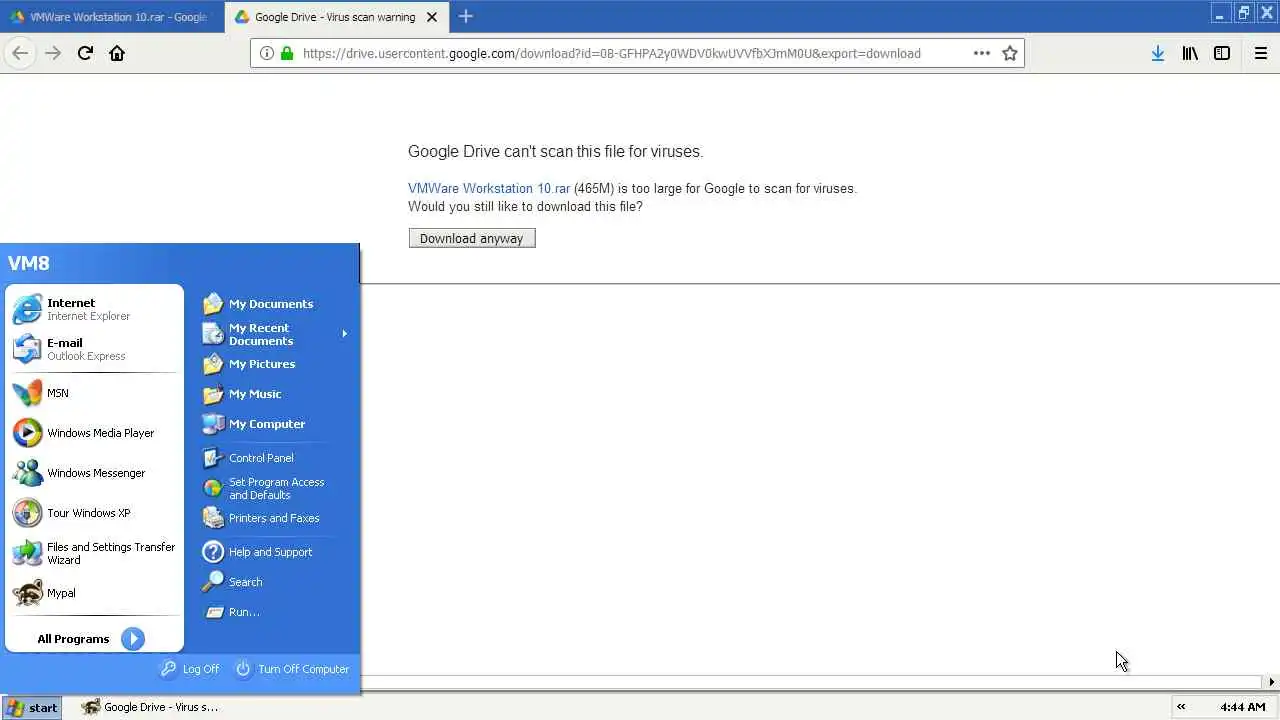Go to the browser Home page
Image resolution: width=1280 pixels, height=720 pixels.
tap(117, 53)
